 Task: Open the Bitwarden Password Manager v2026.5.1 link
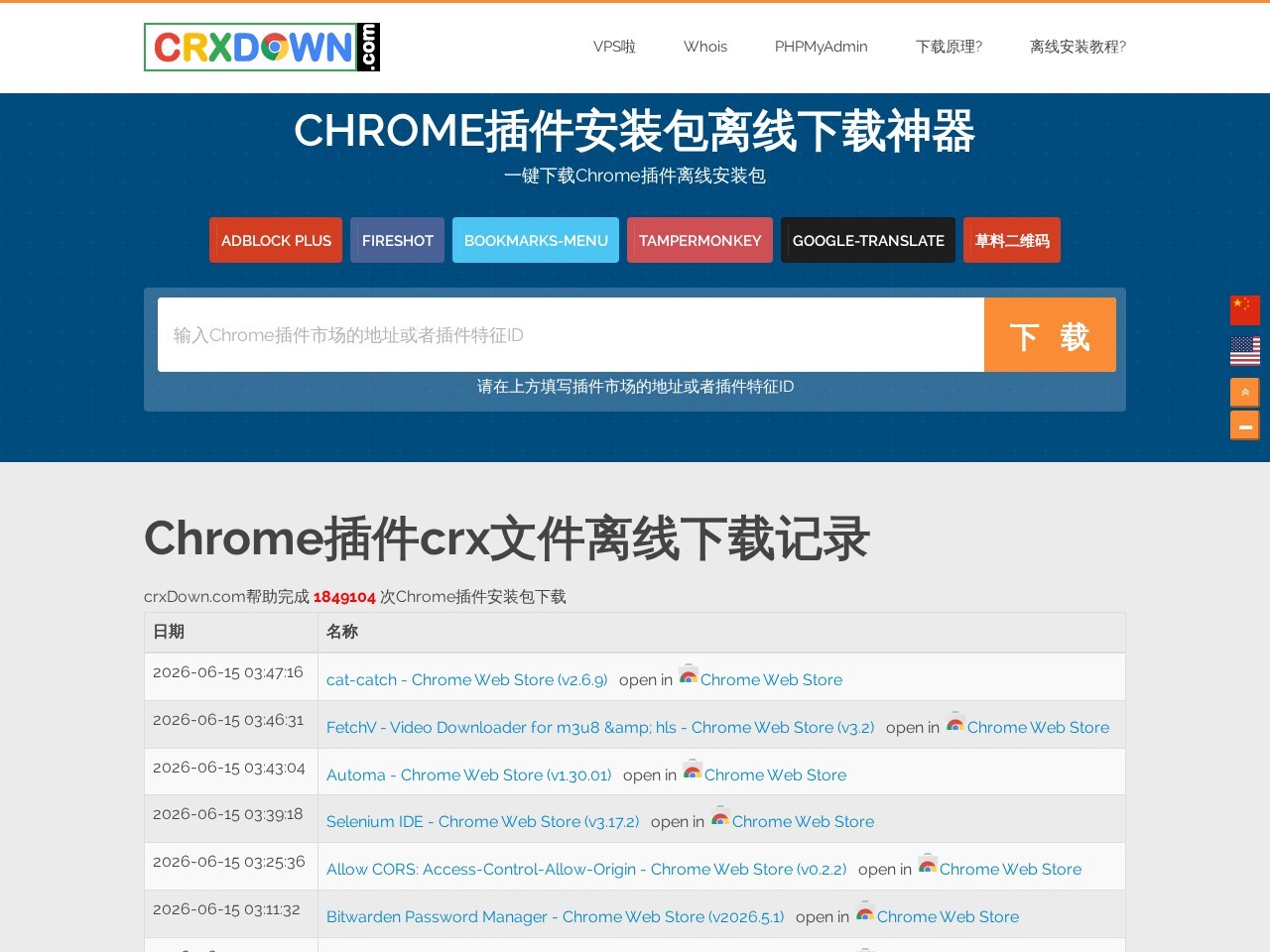point(555,917)
